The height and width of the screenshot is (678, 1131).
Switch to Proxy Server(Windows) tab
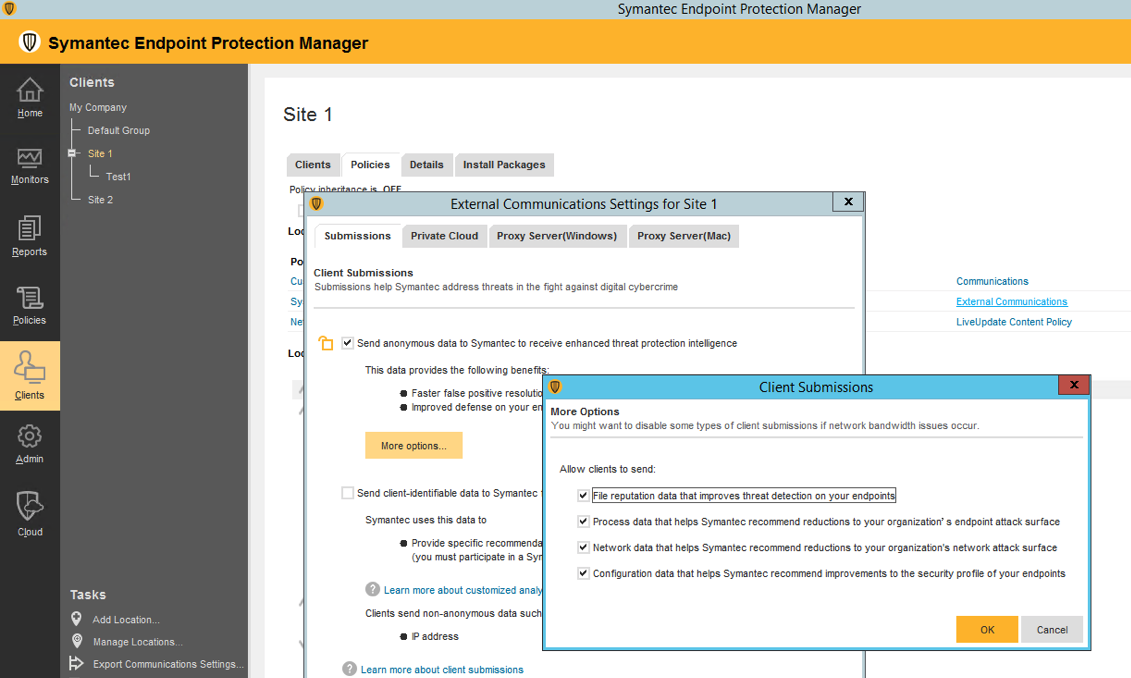(x=558, y=236)
